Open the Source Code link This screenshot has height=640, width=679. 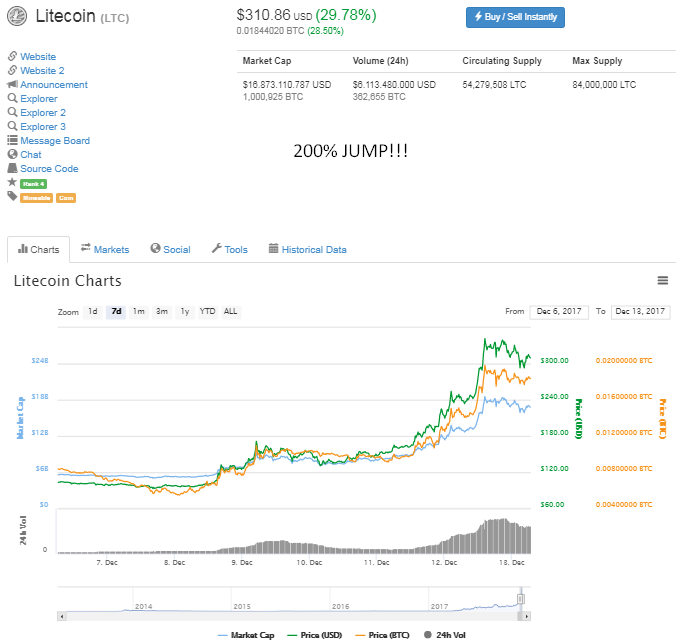tap(49, 168)
